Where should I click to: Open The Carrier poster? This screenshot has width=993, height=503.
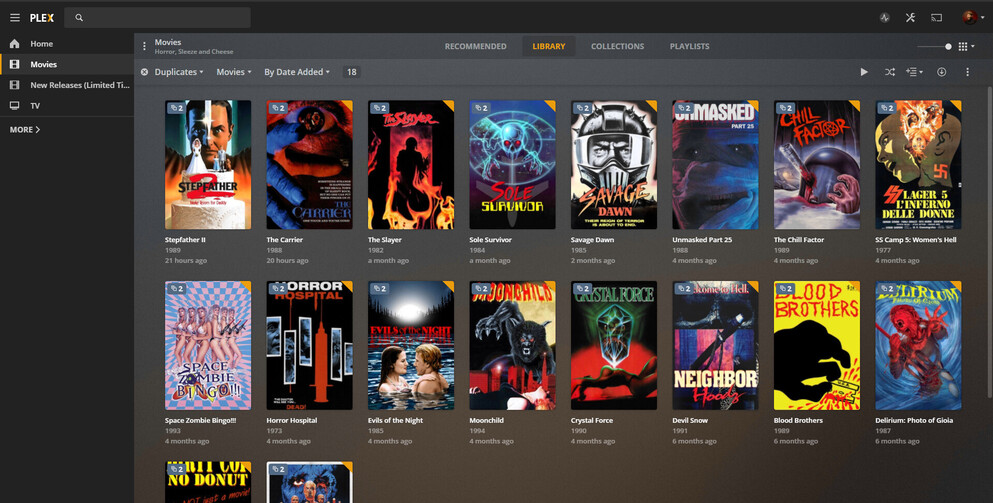(x=310, y=165)
